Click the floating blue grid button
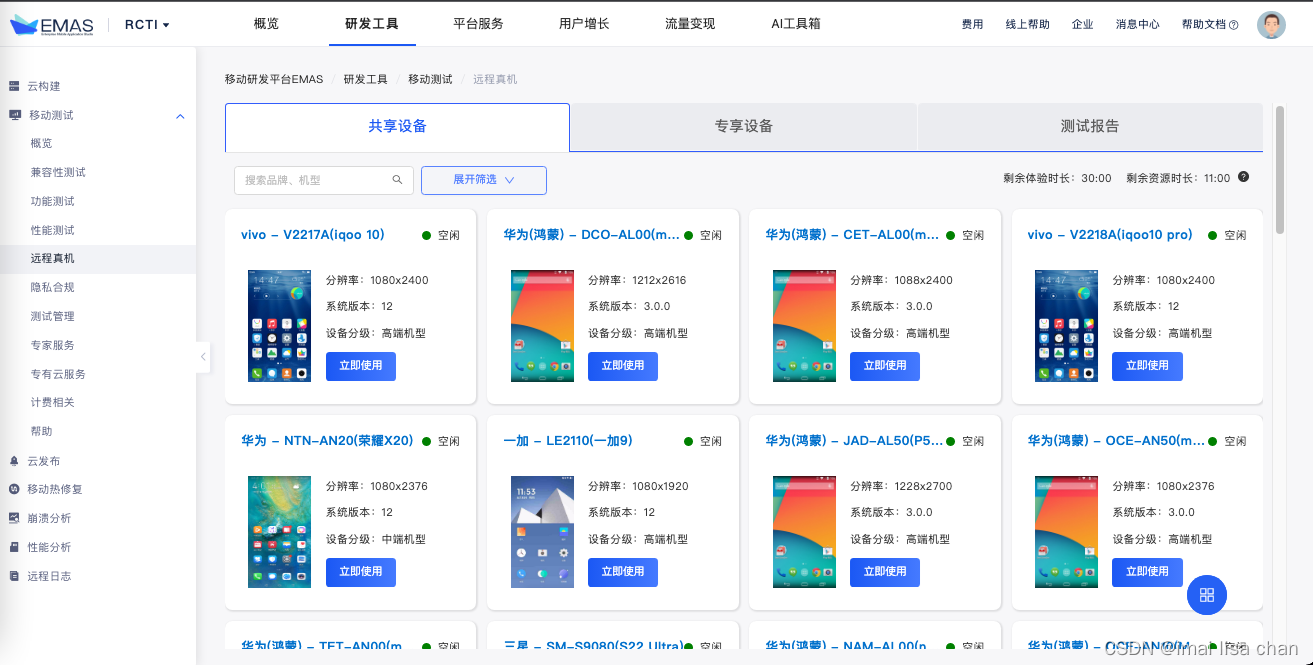The image size is (1313, 665). pos(1207,595)
